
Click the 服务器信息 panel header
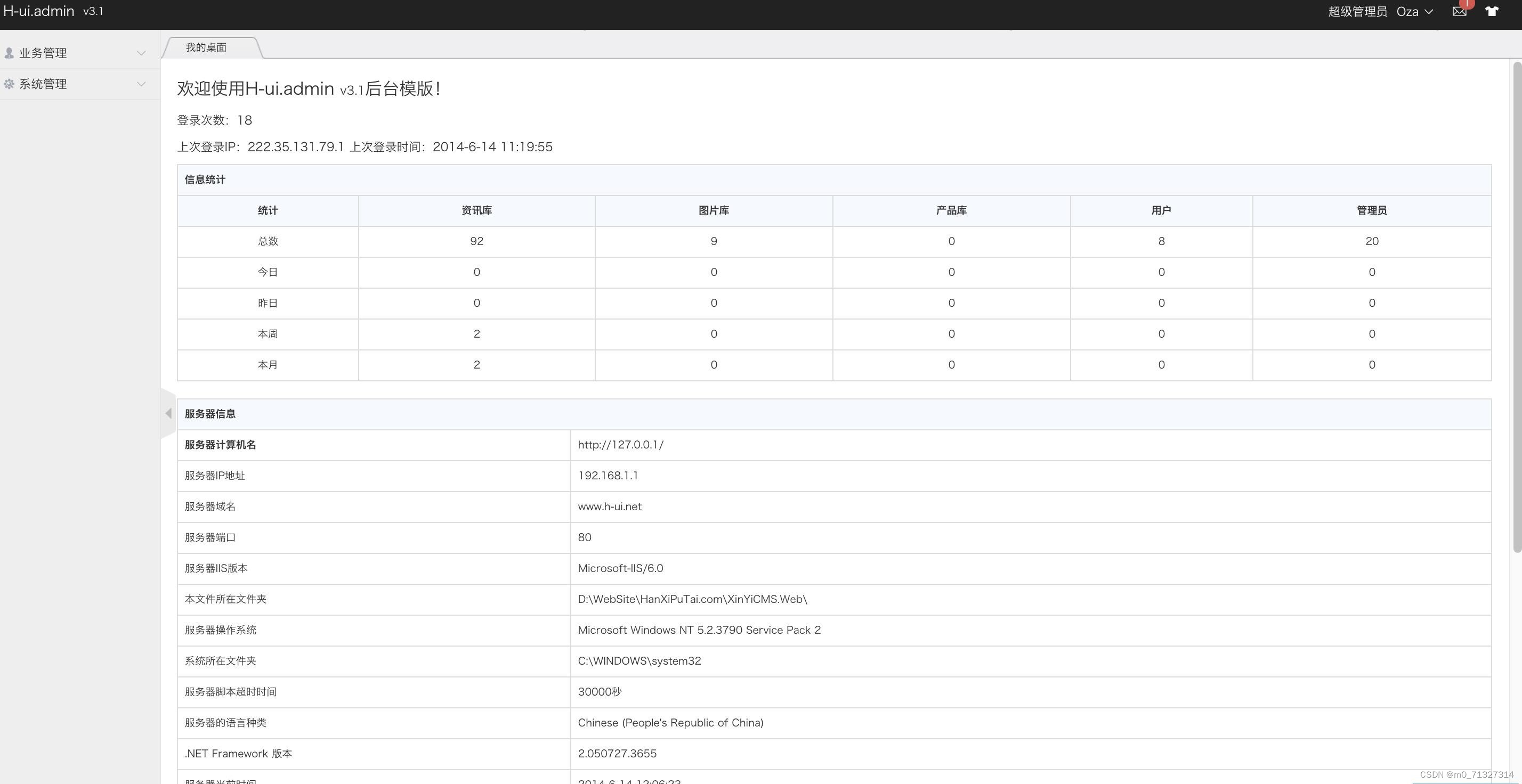click(x=210, y=414)
